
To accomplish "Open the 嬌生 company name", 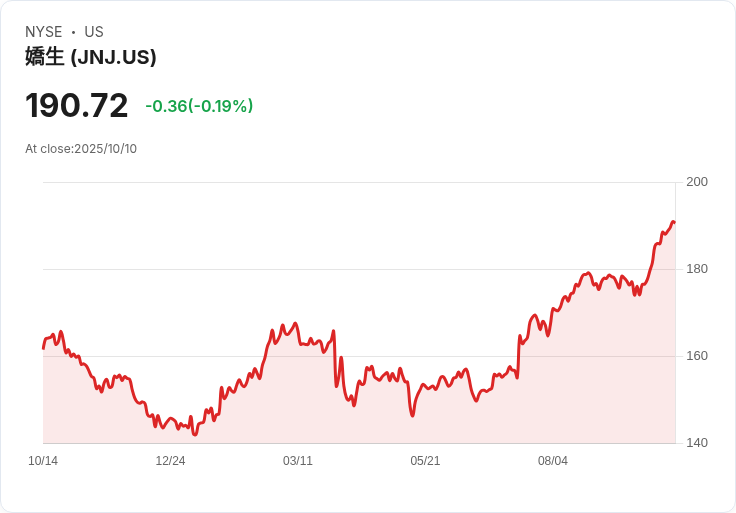I will click(x=45, y=57).
